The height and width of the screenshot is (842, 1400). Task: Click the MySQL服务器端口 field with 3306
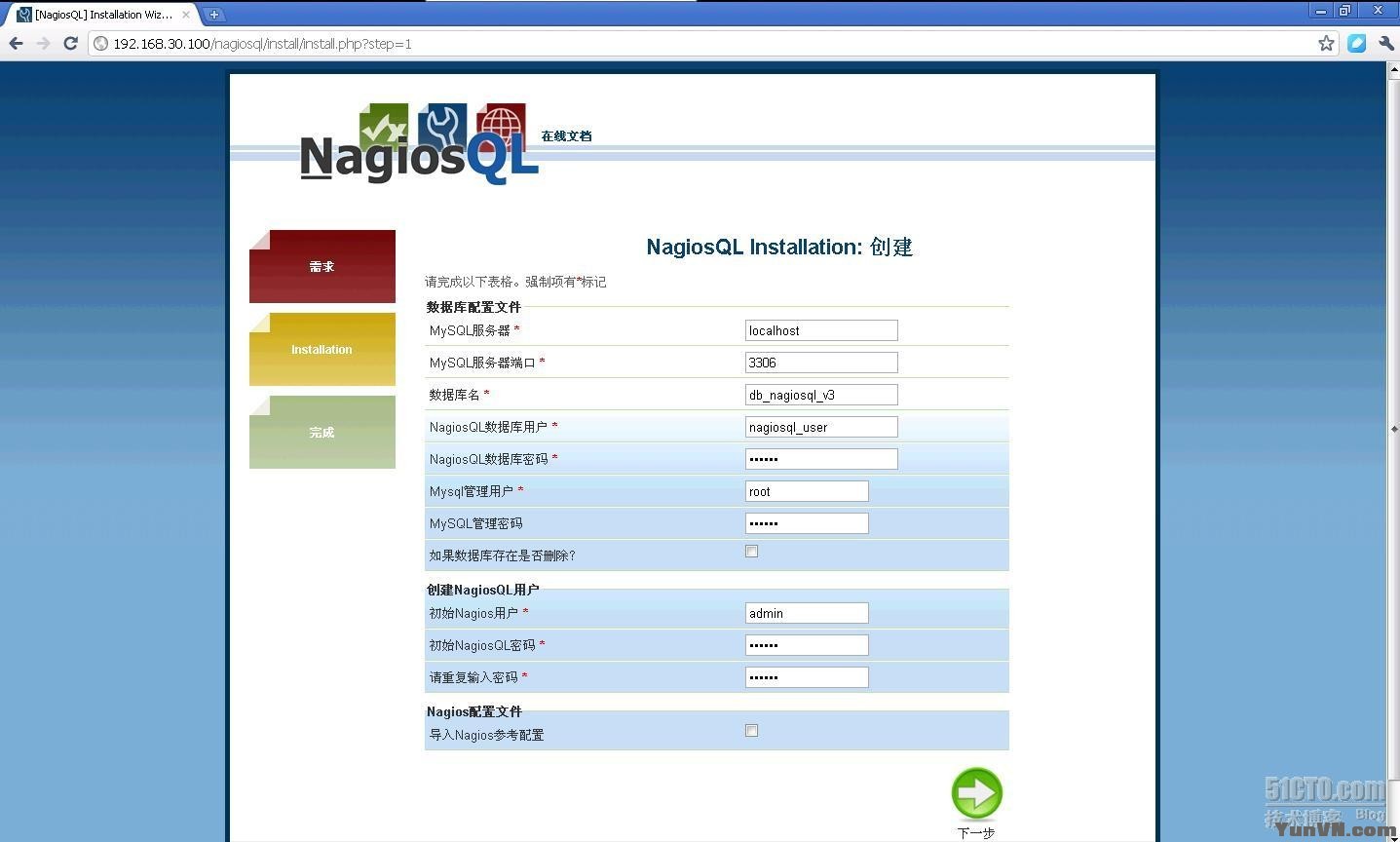point(821,363)
